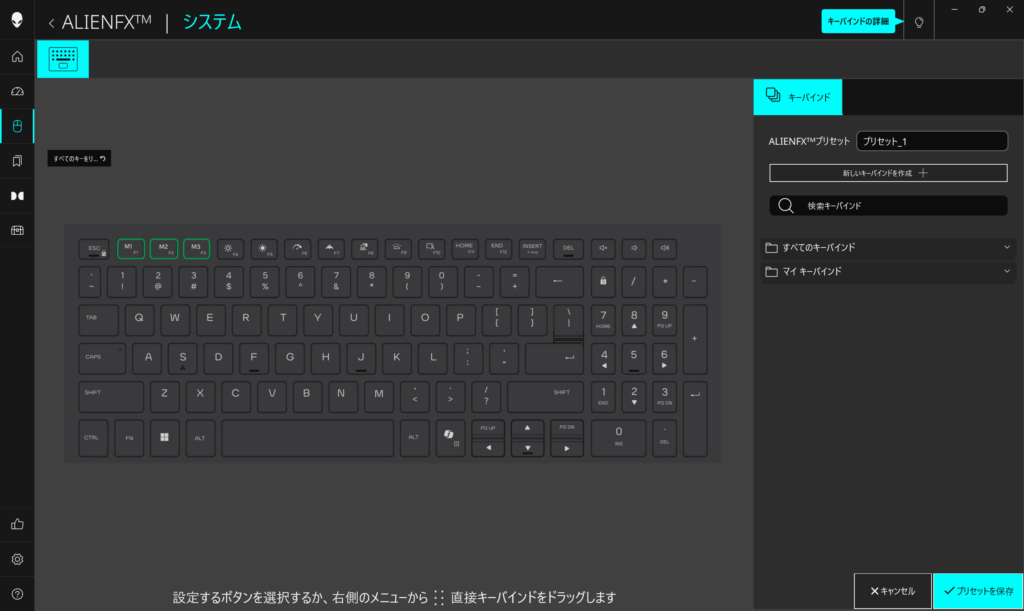Click the プリセット_1 preset name field
This screenshot has height=611, width=1024.
click(x=931, y=142)
